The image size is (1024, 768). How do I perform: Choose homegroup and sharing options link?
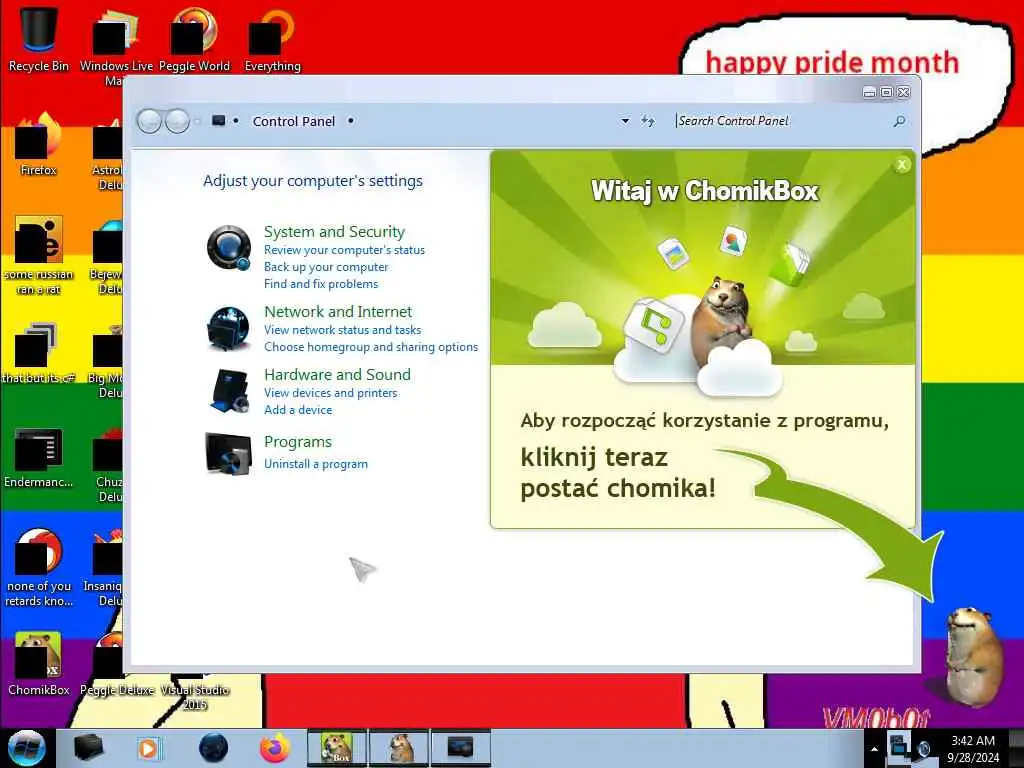[x=371, y=347]
